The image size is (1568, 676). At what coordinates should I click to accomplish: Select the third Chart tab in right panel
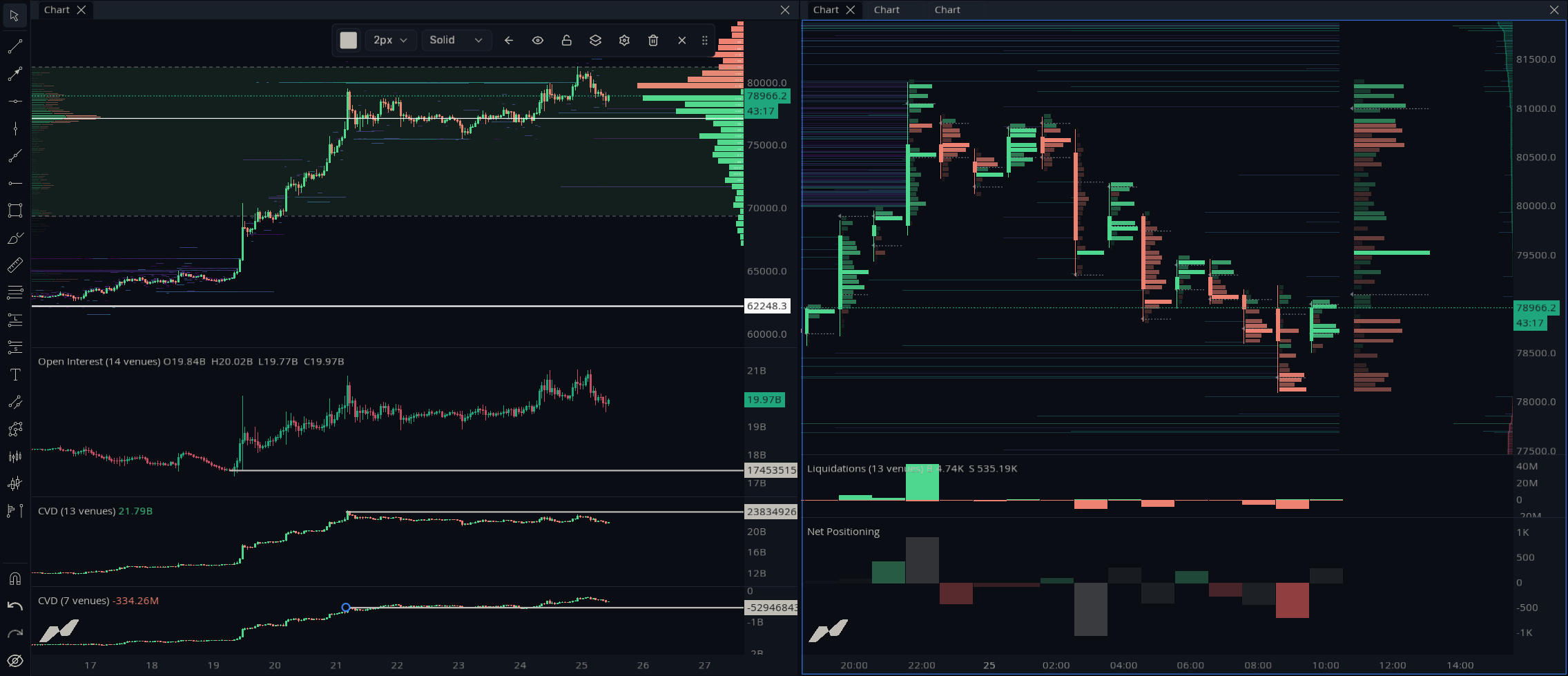[947, 10]
